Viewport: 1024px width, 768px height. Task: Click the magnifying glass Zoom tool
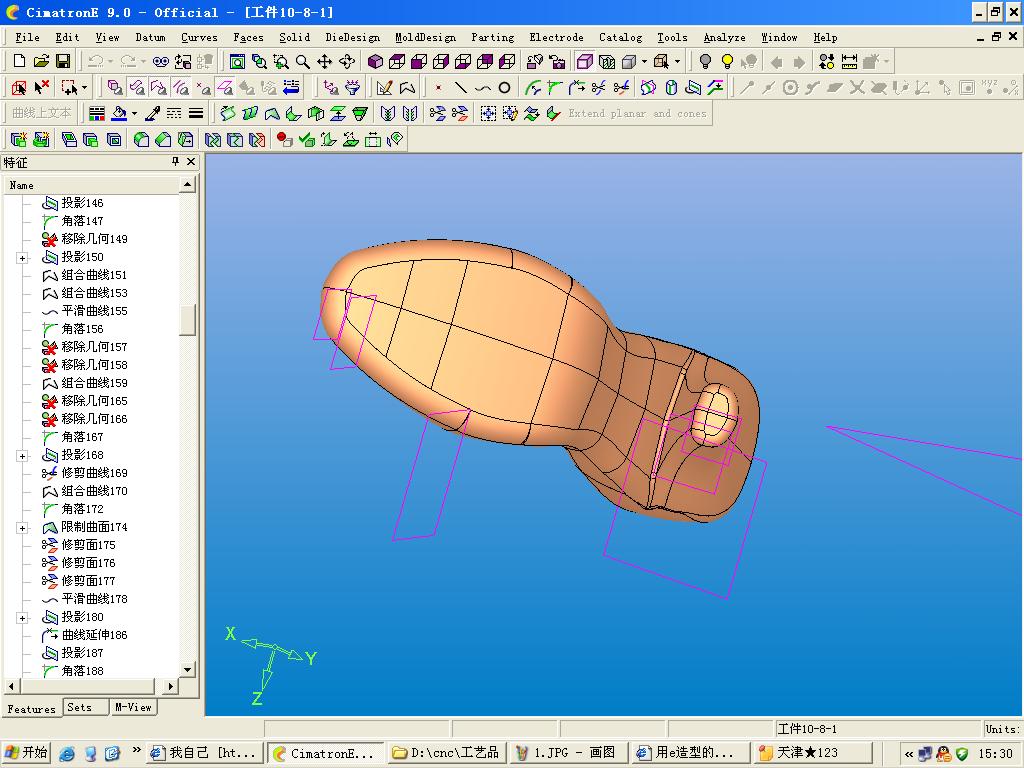[303, 62]
